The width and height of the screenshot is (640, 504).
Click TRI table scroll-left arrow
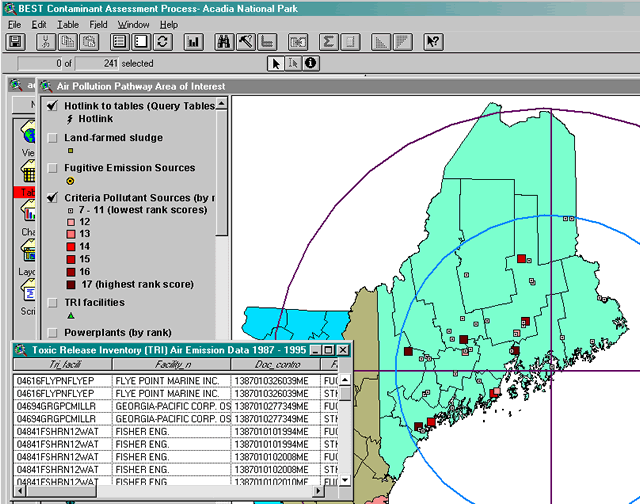[x=19, y=491]
